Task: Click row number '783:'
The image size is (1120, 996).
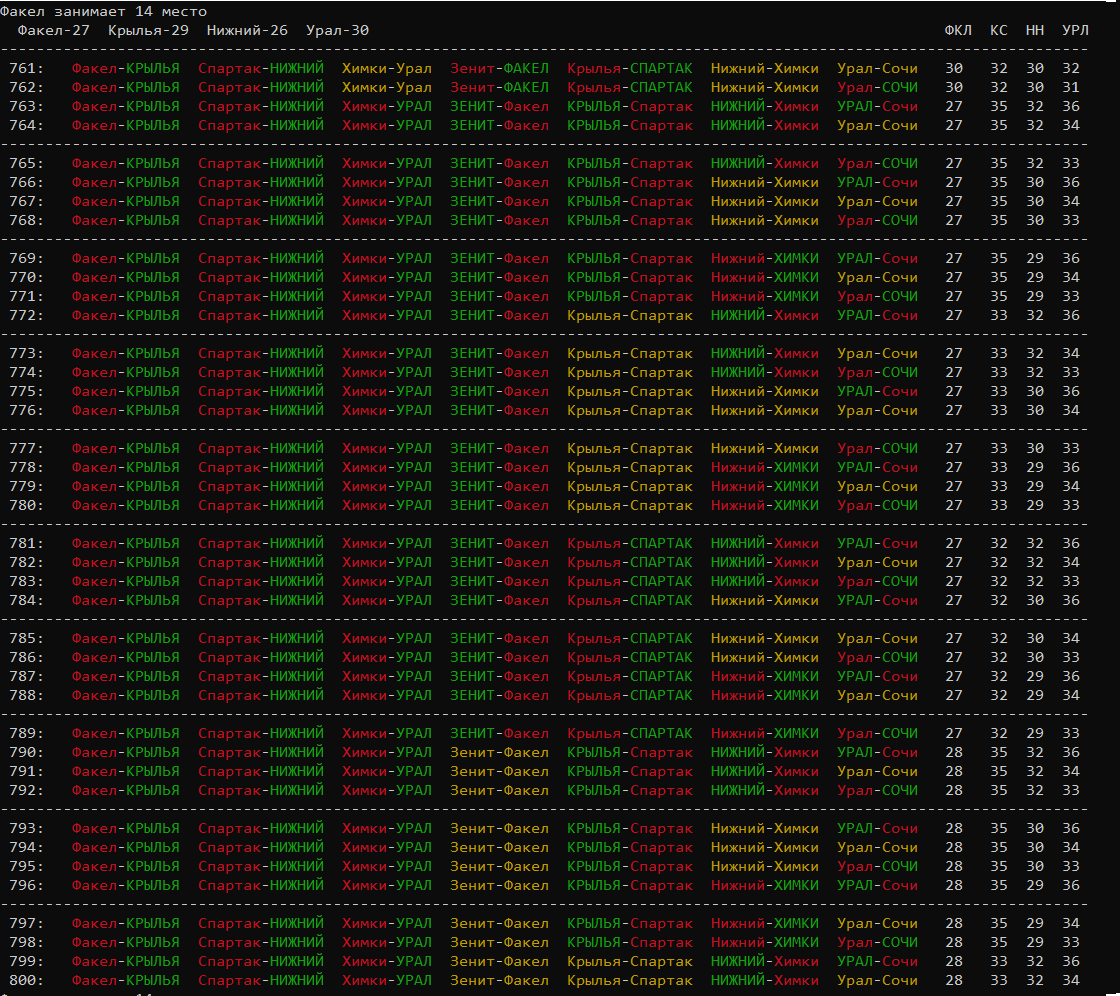Action: pos(26,582)
